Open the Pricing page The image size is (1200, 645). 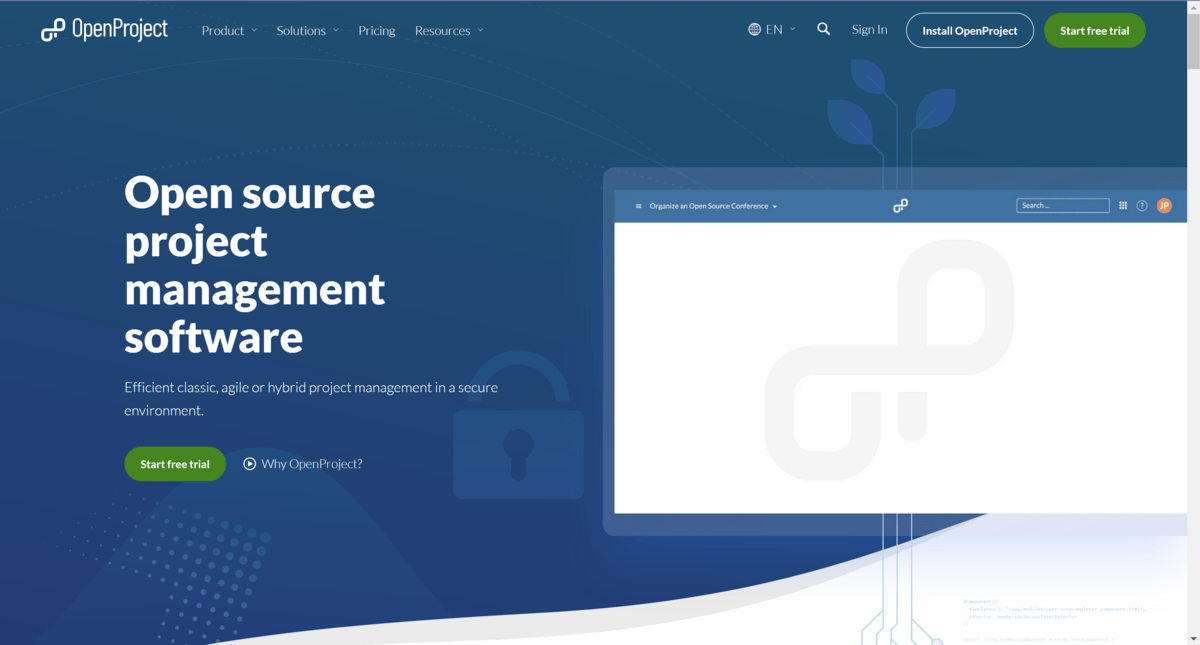[377, 30]
